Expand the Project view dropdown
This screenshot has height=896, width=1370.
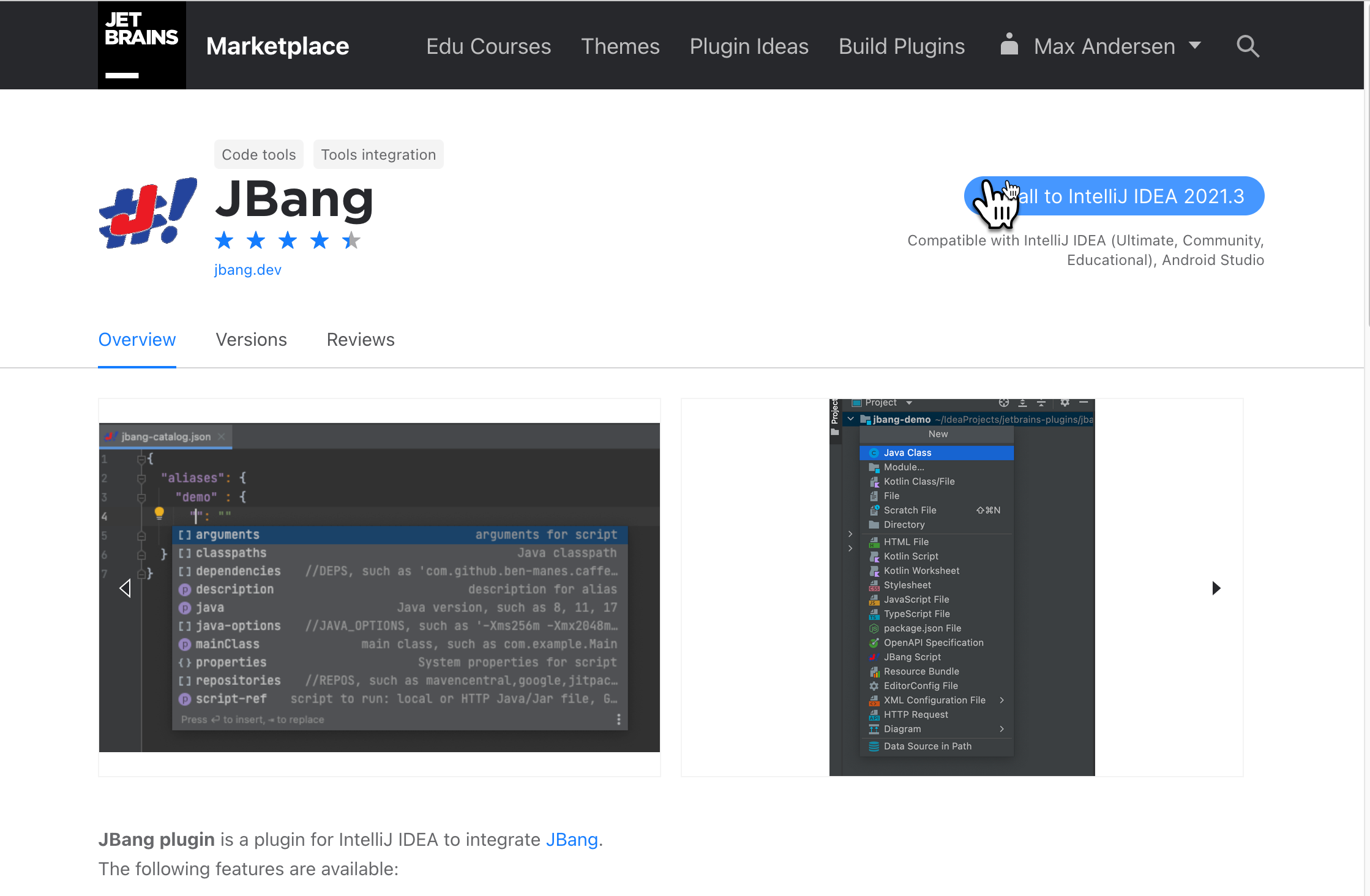click(x=909, y=403)
